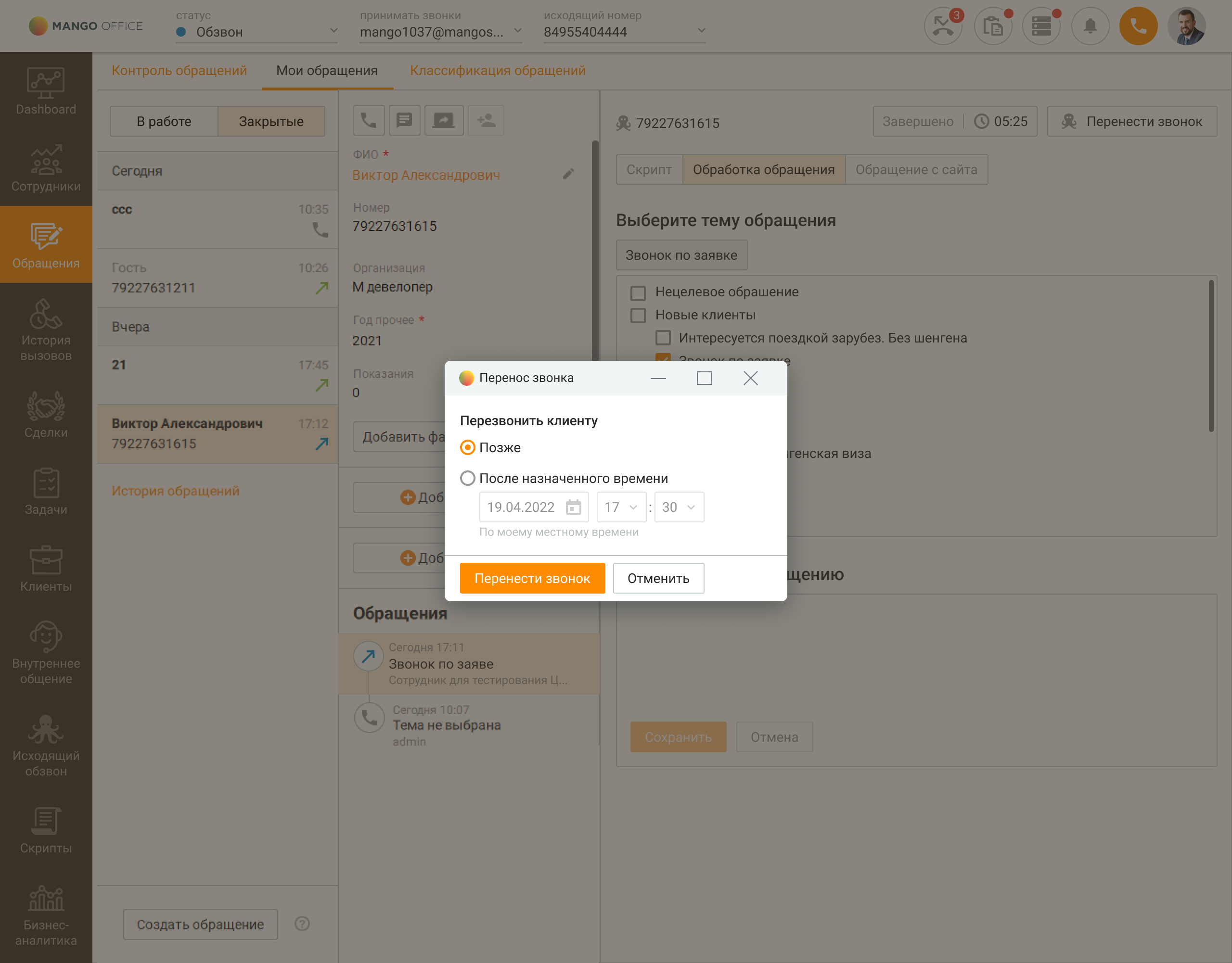Open the Скрипт tab
The image size is (1232, 963).
click(x=649, y=169)
